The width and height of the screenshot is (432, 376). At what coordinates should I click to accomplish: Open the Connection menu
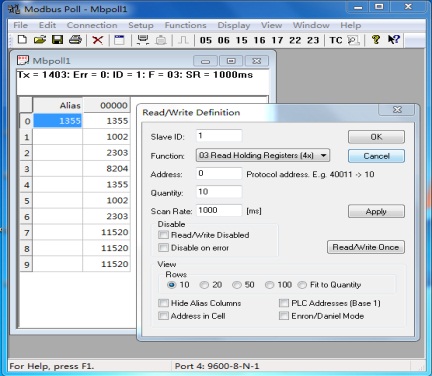point(92,25)
